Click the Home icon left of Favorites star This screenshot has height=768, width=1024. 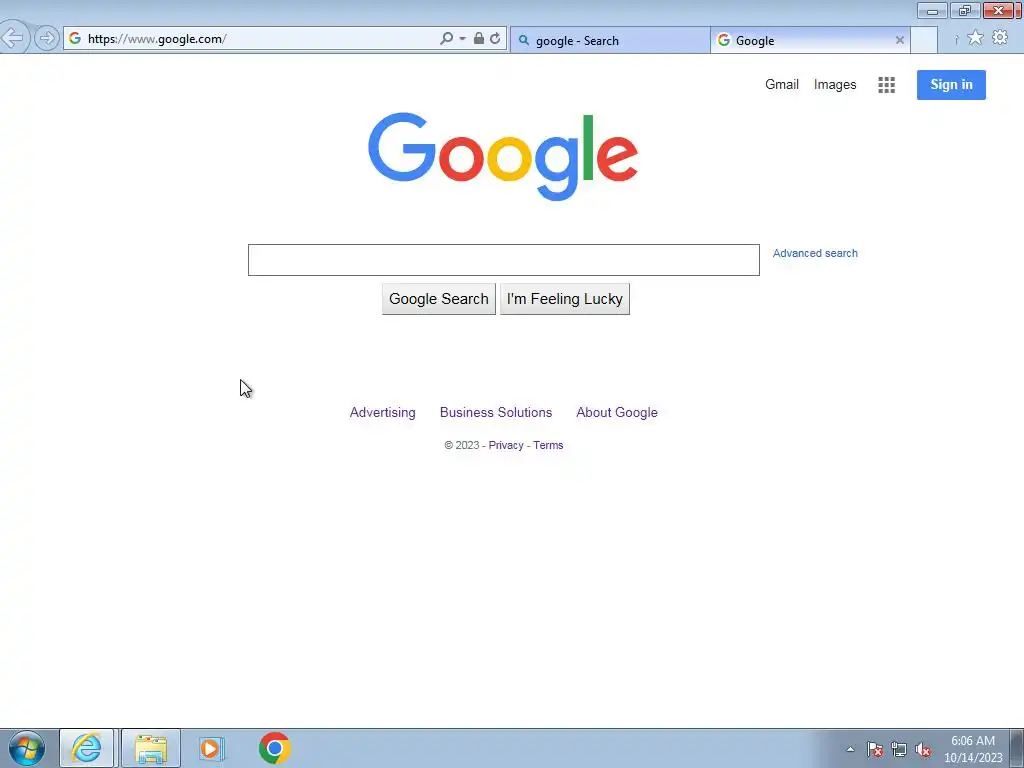tap(956, 39)
